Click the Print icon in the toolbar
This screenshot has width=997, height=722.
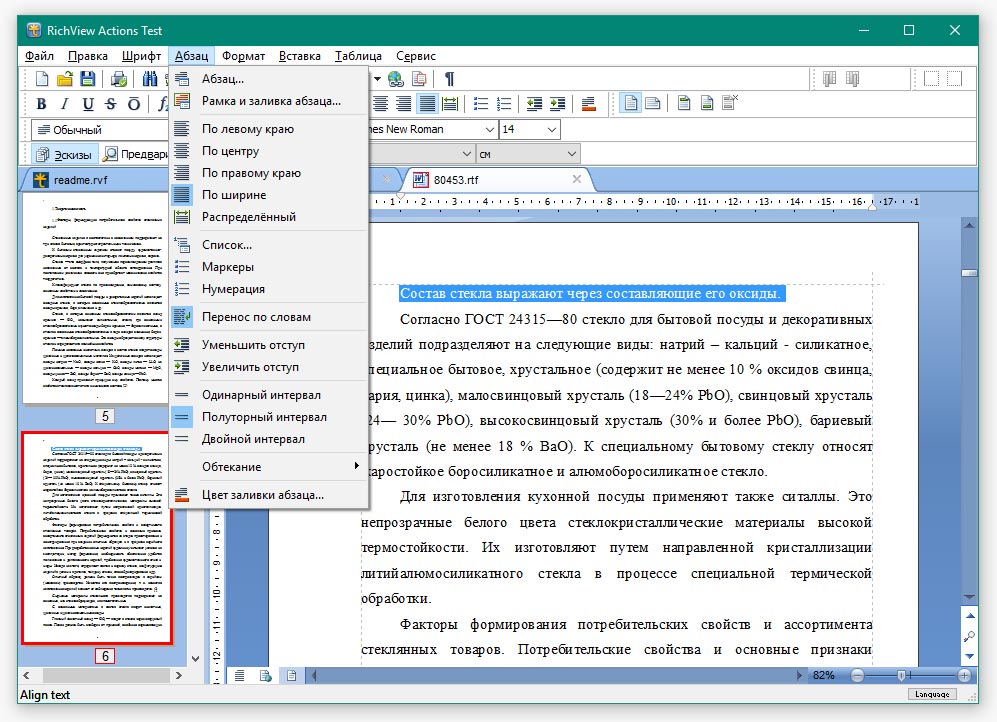click(119, 79)
